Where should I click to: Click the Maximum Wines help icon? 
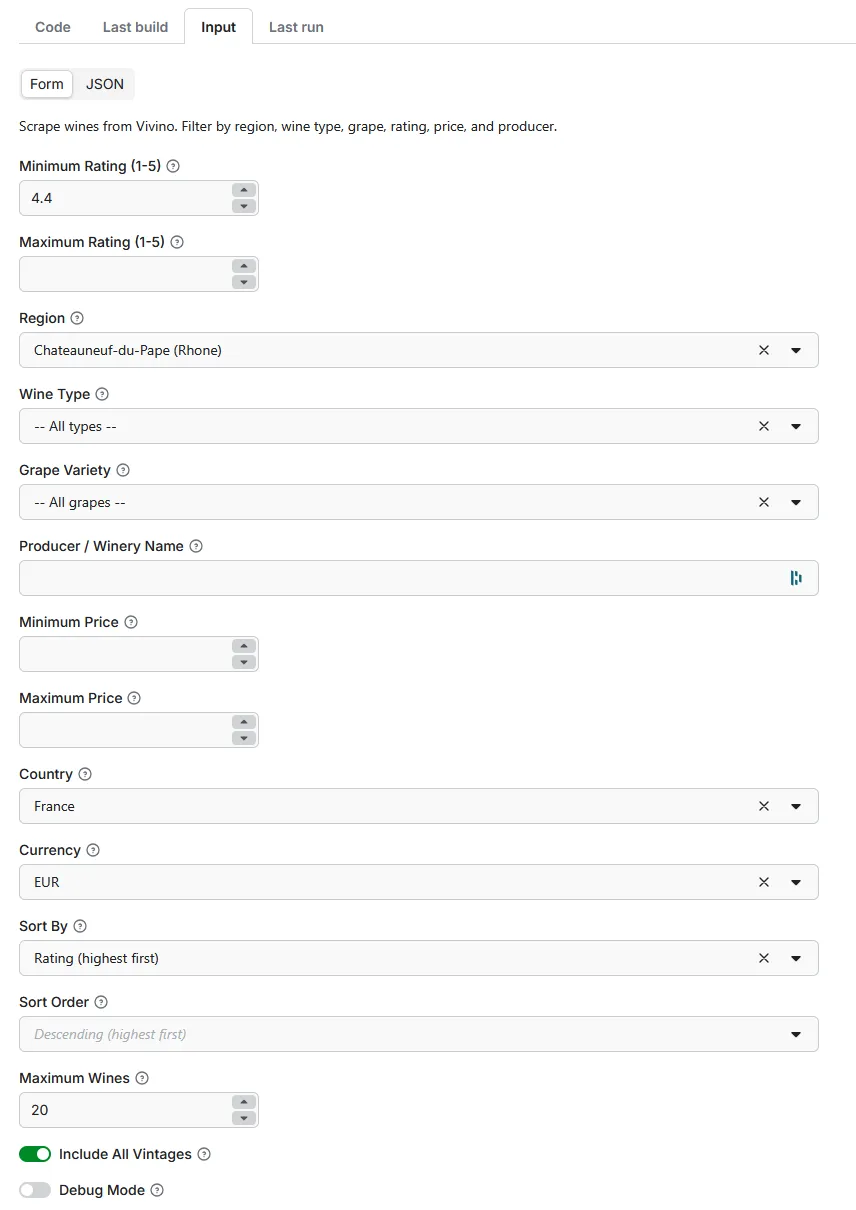(140, 1078)
